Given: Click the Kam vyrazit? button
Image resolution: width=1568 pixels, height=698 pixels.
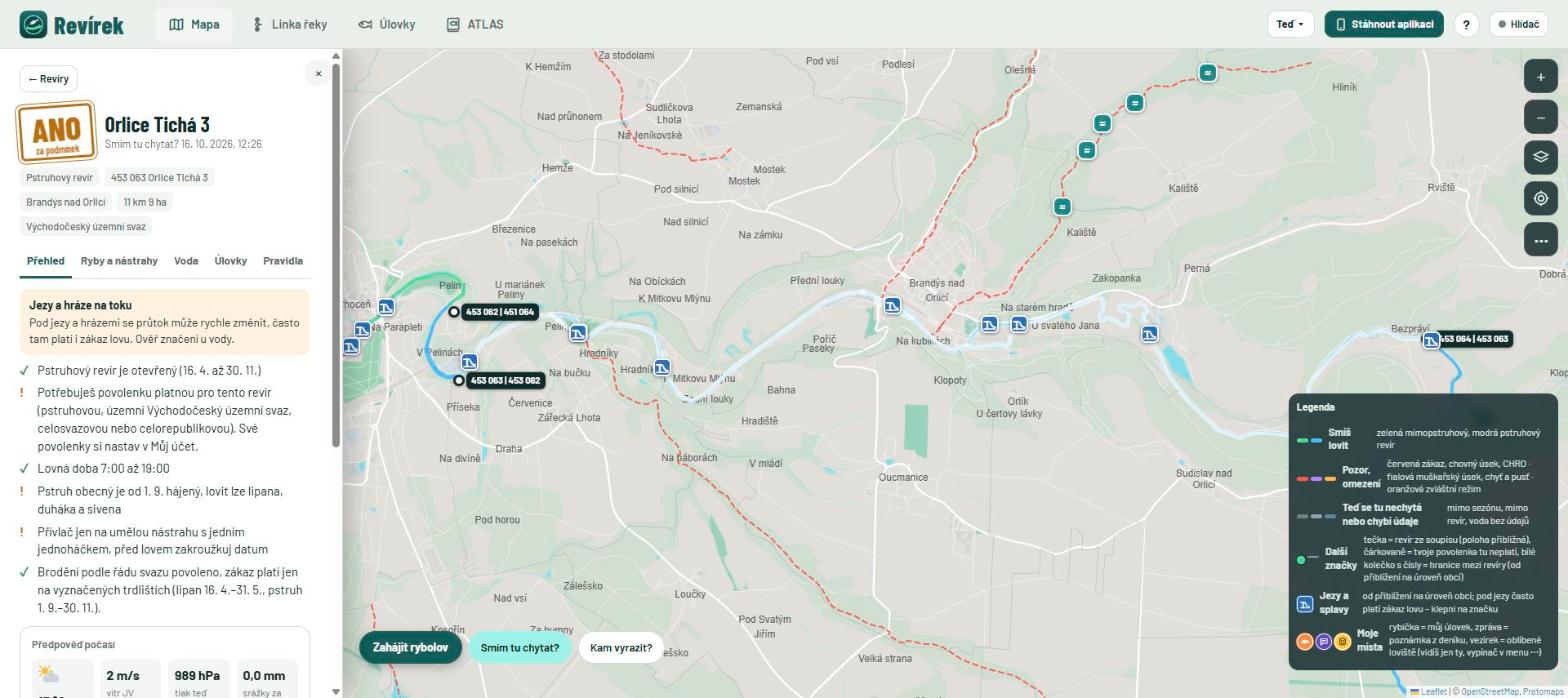Looking at the screenshot, I should 621,648.
